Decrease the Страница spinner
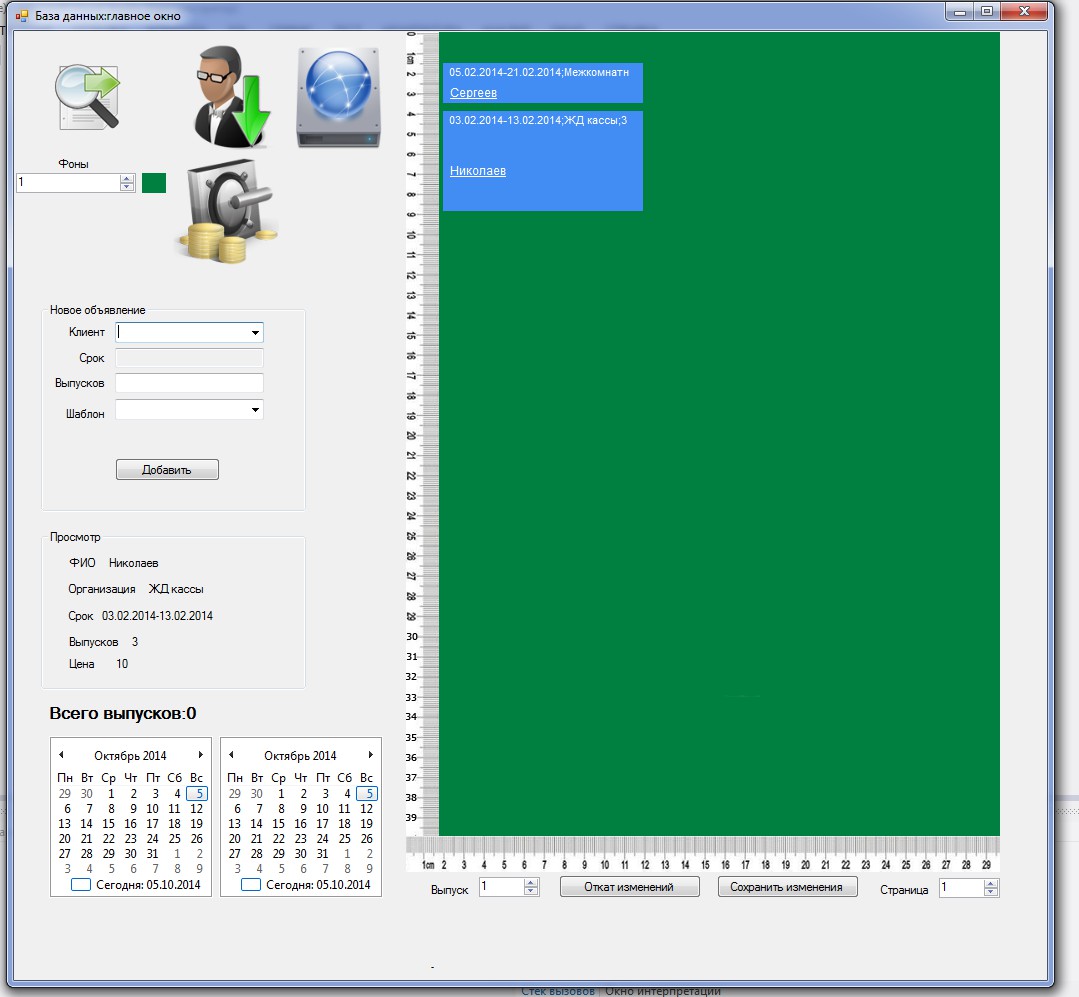This screenshot has width=1079, height=997. [991, 892]
